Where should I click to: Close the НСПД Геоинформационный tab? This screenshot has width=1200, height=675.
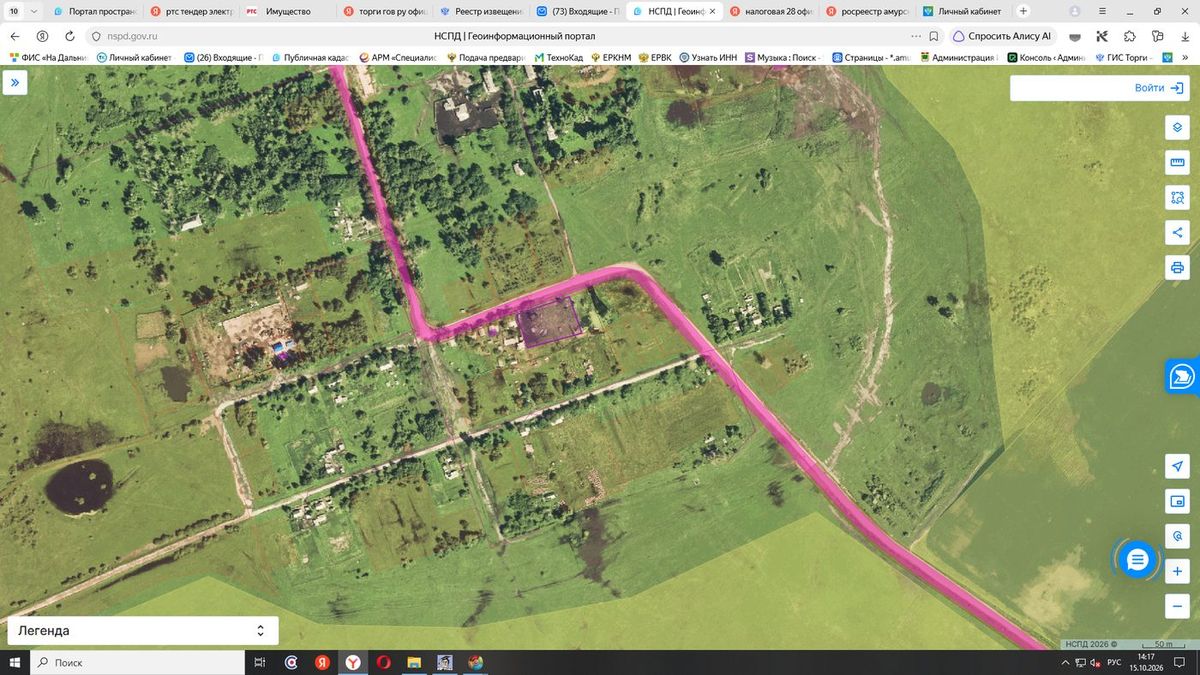tap(712, 11)
